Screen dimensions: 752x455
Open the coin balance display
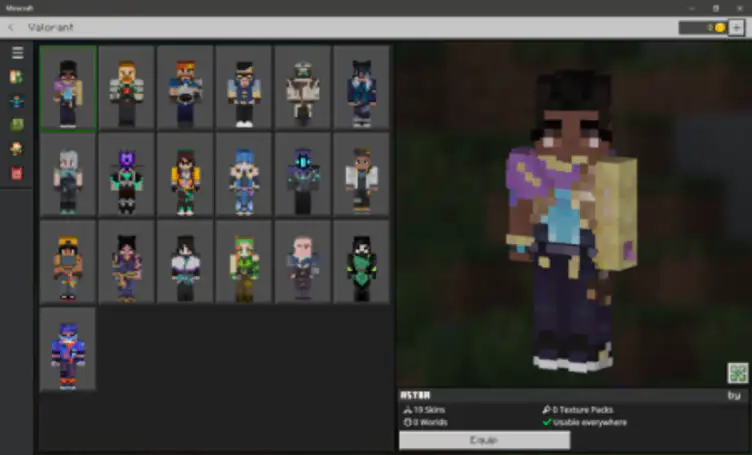click(703, 28)
